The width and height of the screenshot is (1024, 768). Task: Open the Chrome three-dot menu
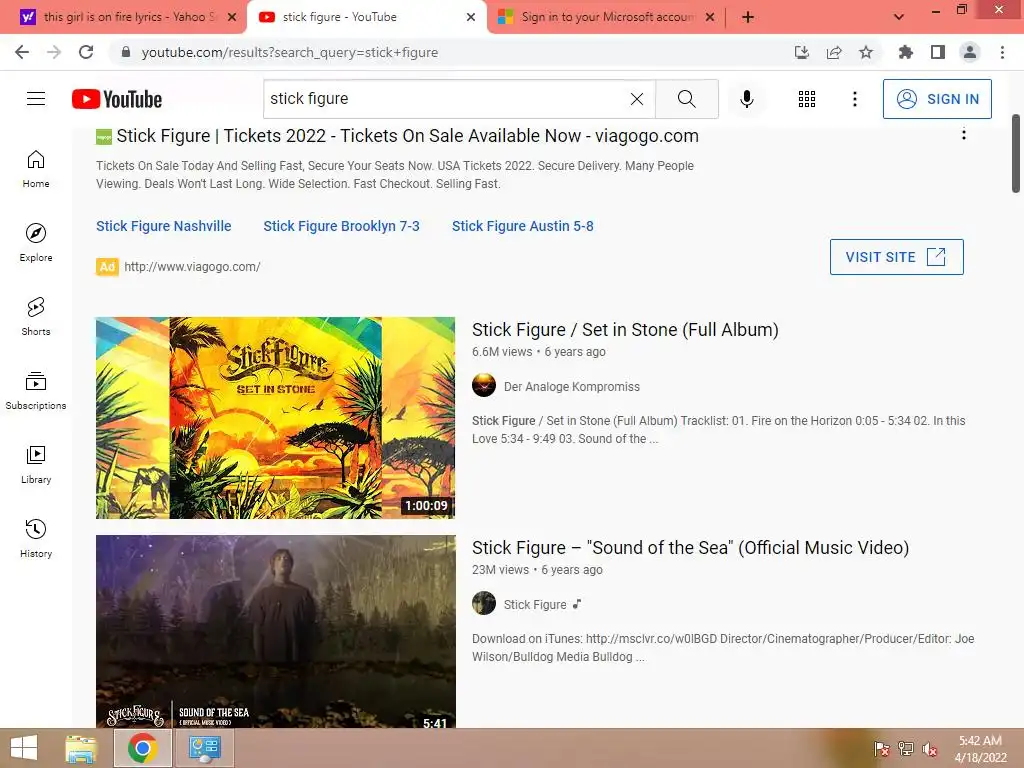click(1002, 52)
